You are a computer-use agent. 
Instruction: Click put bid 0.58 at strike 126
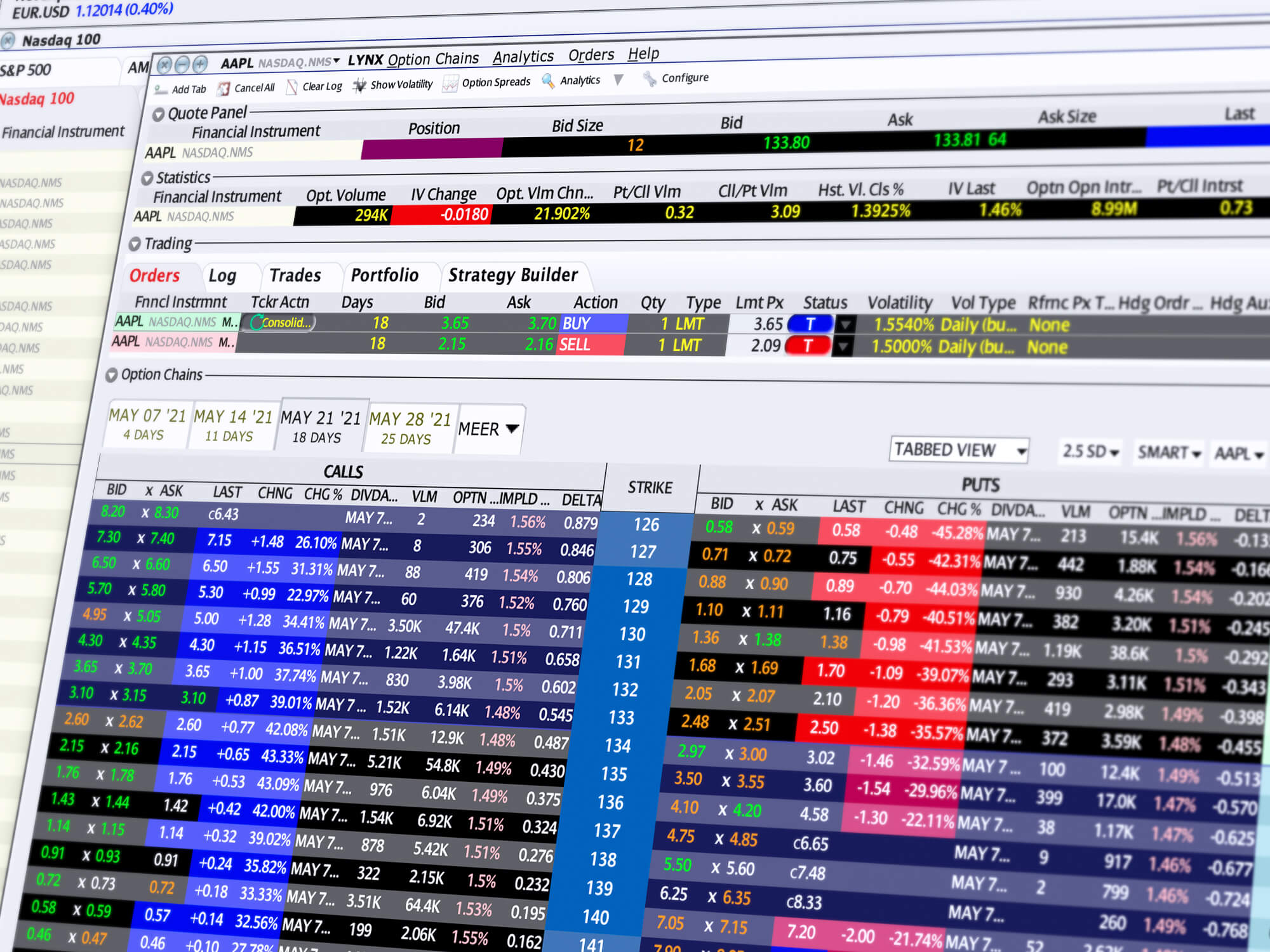718,527
